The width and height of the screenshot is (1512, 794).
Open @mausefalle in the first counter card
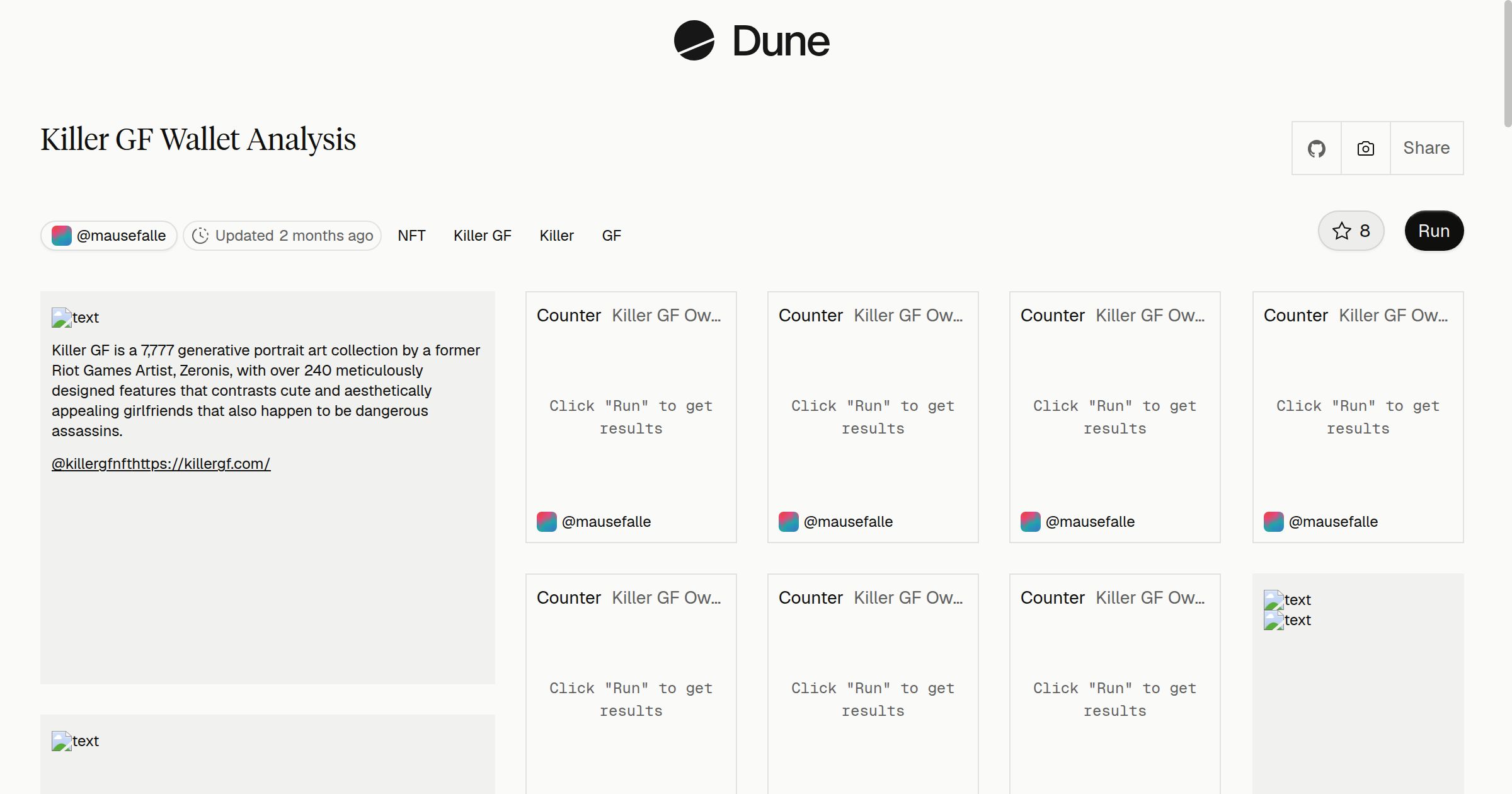pyautogui.click(x=606, y=522)
